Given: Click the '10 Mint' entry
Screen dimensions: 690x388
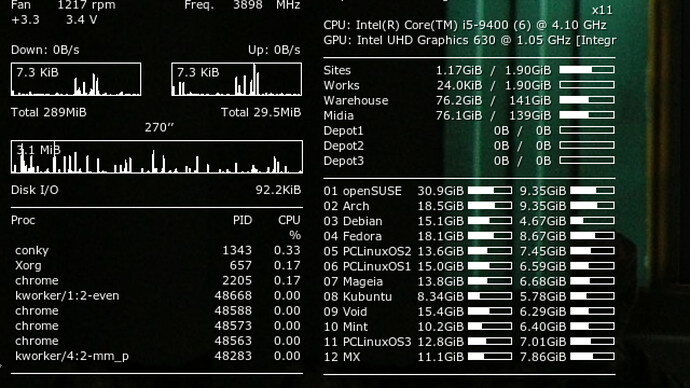Looking at the screenshot, I should [x=345, y=327].
